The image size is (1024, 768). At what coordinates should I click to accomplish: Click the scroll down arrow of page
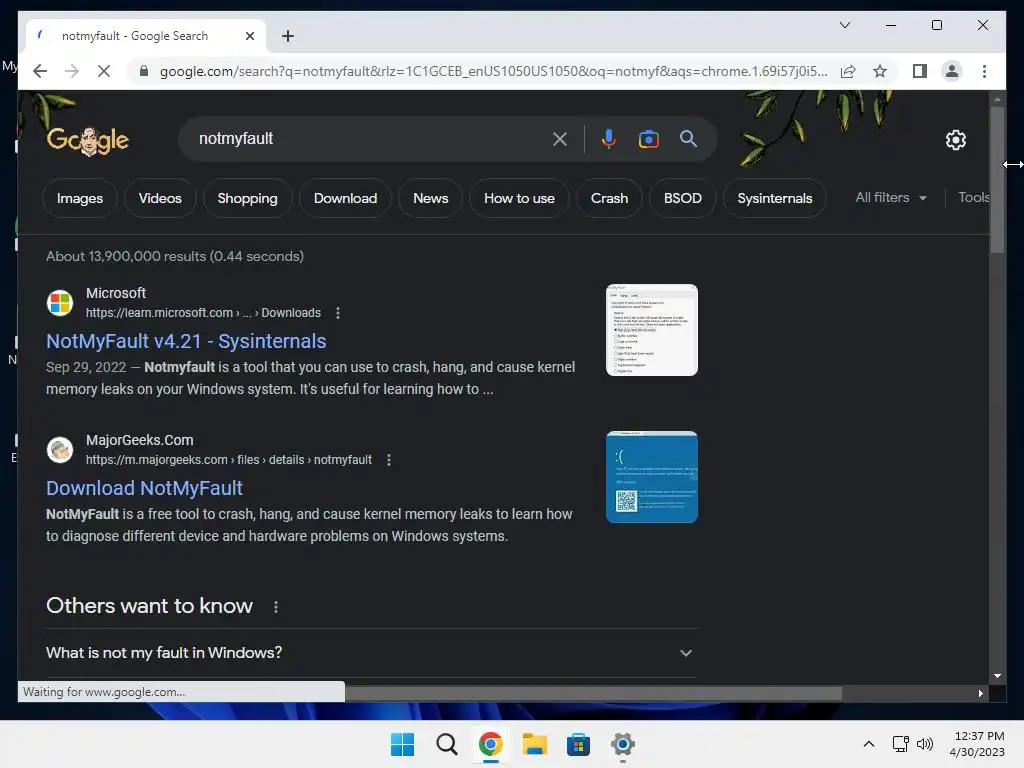click(x=997, y=676)
